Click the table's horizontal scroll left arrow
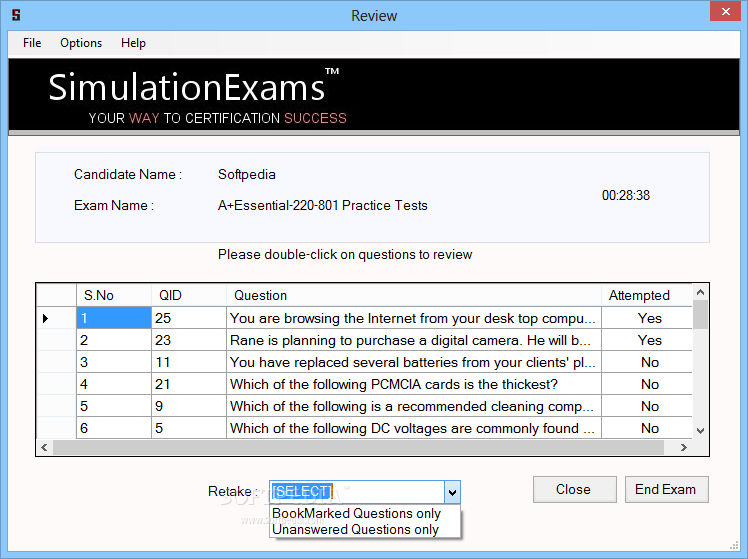 pos(44,447)
